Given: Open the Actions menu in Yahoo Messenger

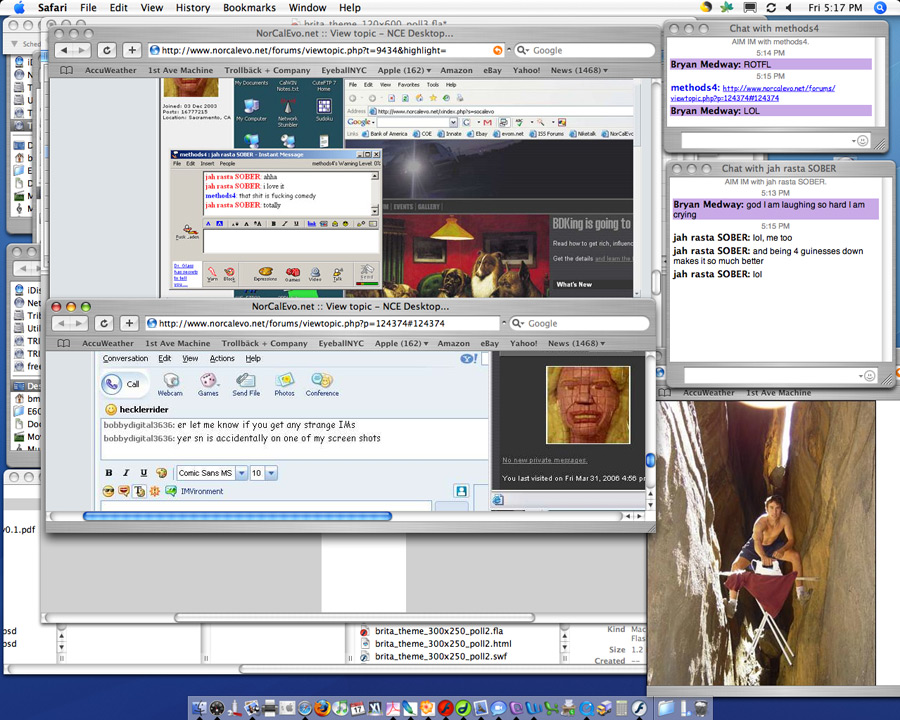Looking at the screenshot, I should click(222, 358).
